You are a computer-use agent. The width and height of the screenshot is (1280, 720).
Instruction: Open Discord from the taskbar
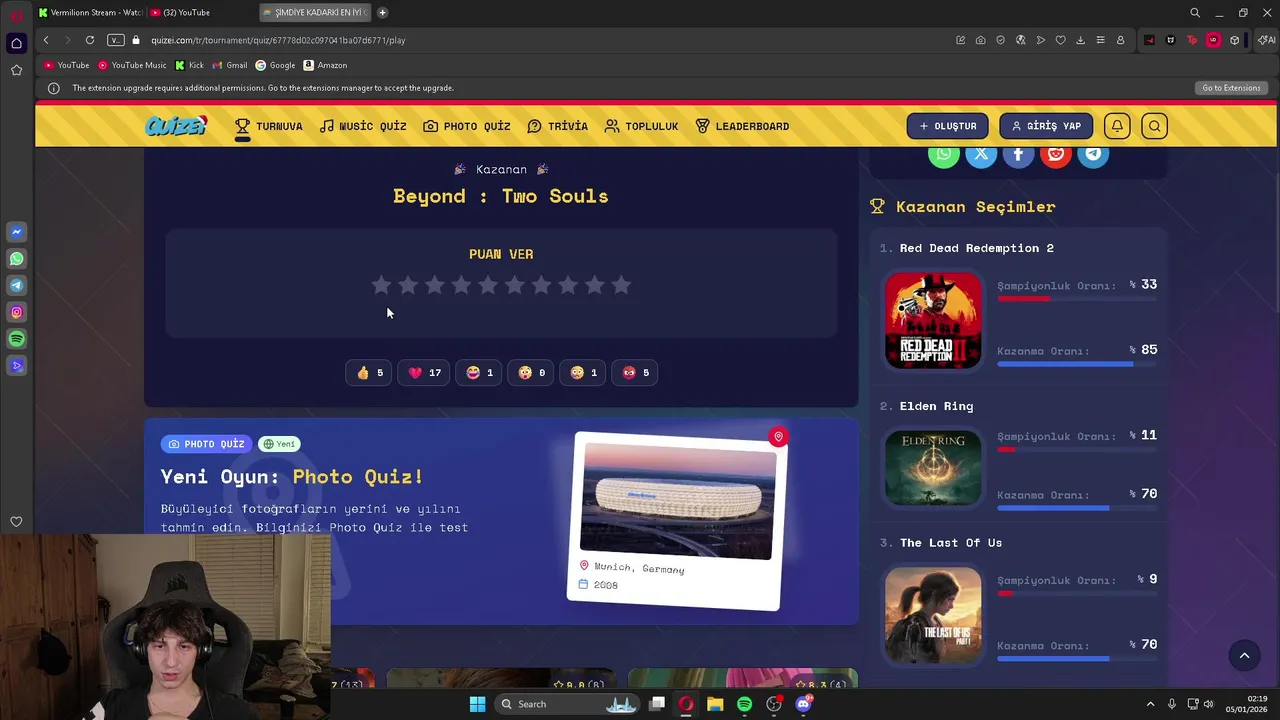point(803,704)
